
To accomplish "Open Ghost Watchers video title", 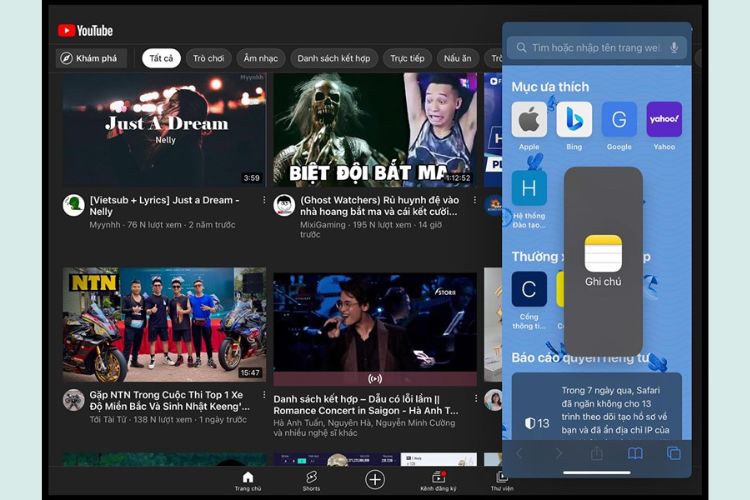I will (379, 206).
